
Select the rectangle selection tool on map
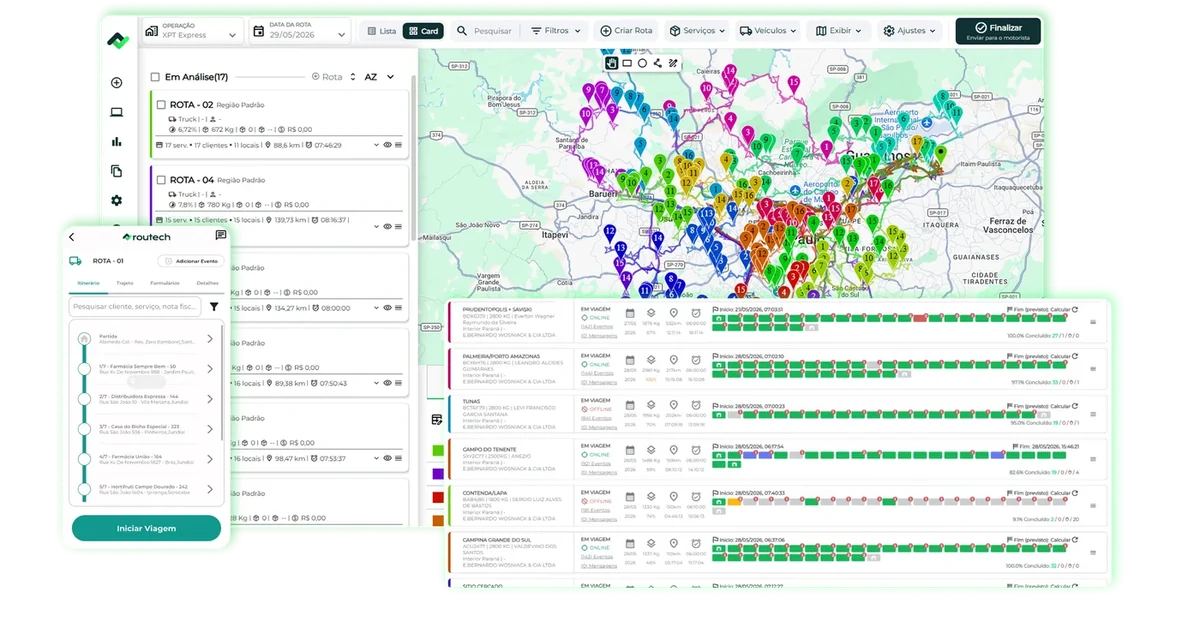(x=627, y=63)
